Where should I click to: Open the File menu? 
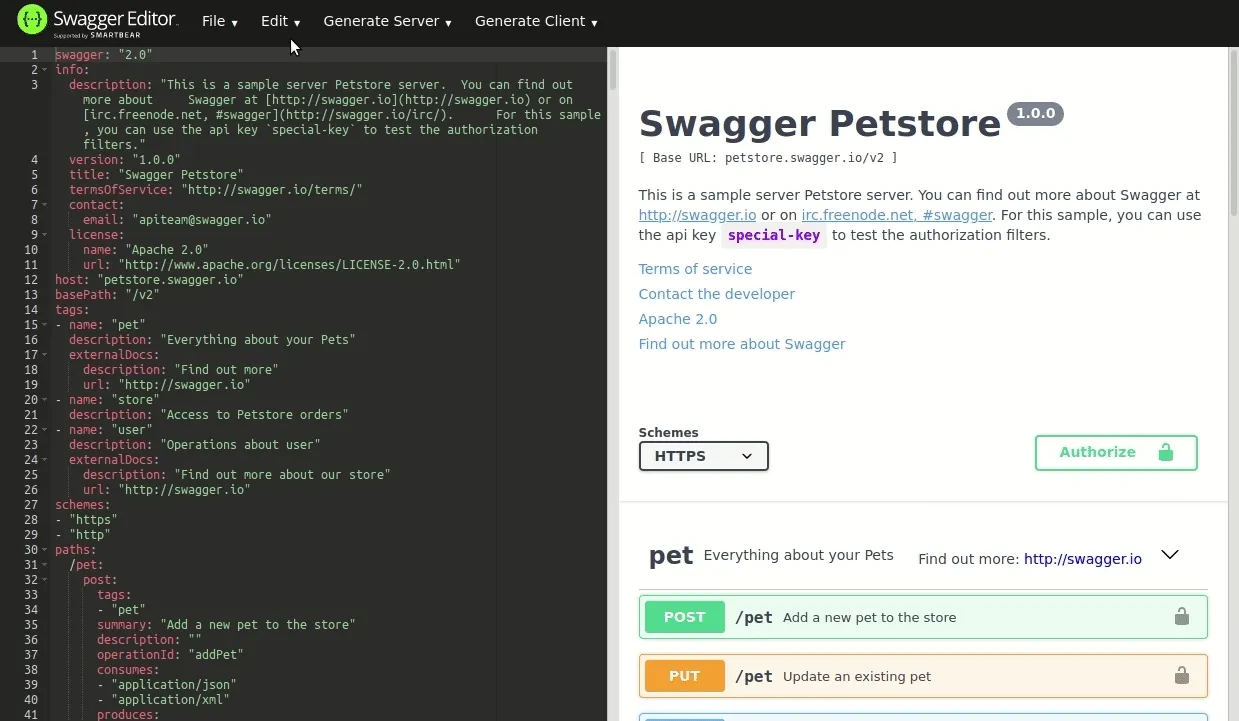click(219, 21)
